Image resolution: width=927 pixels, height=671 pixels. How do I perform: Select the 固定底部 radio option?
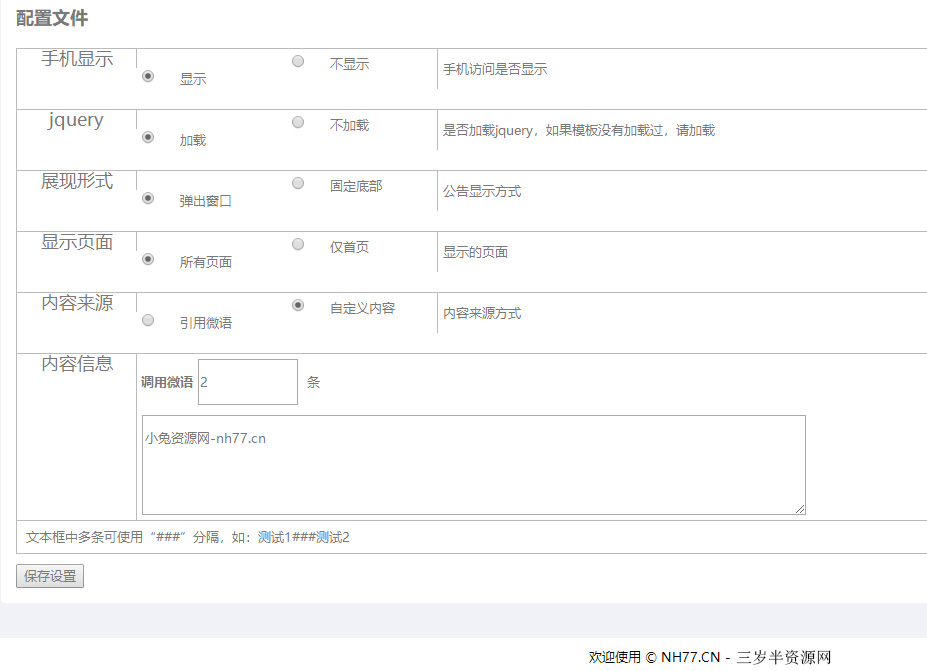click(298, 183)
